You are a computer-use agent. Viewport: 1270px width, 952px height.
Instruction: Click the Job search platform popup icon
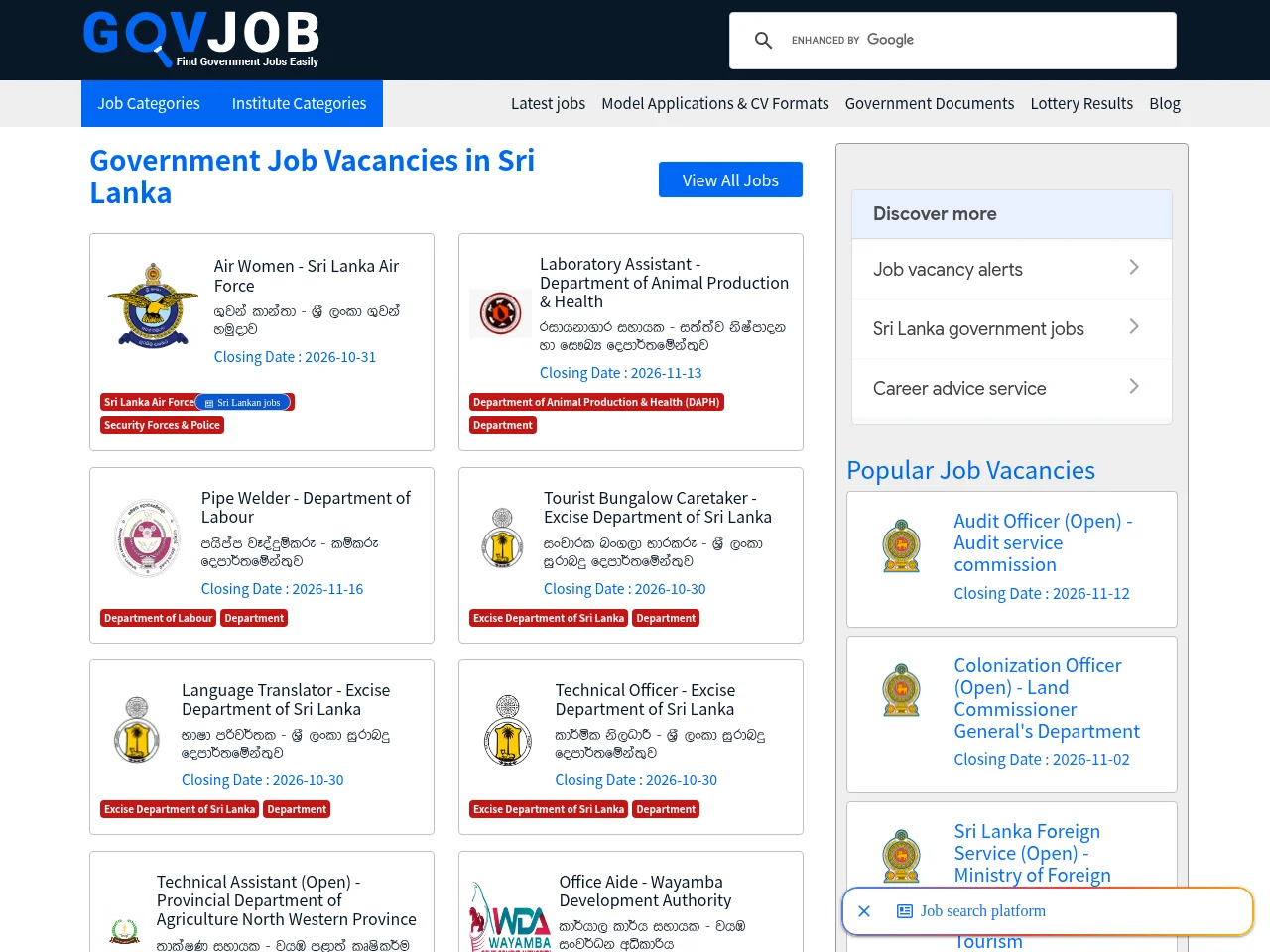point(905,911)
